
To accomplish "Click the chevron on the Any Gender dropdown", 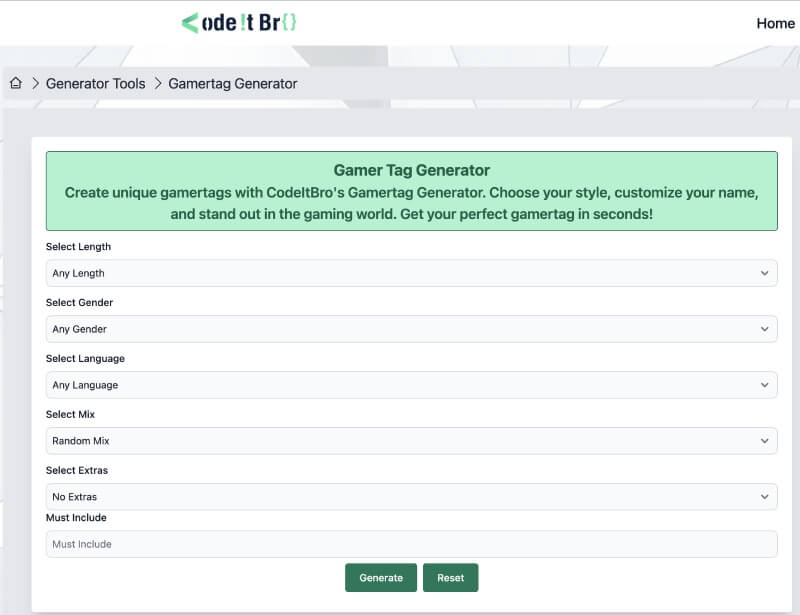I will point(764,329).
